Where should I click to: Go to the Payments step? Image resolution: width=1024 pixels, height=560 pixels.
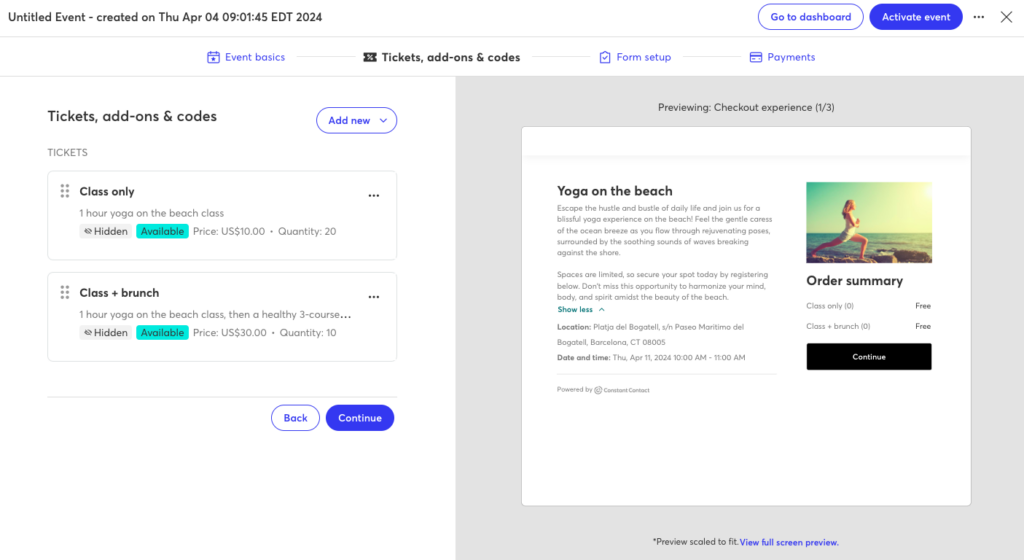tap(790, 58)
